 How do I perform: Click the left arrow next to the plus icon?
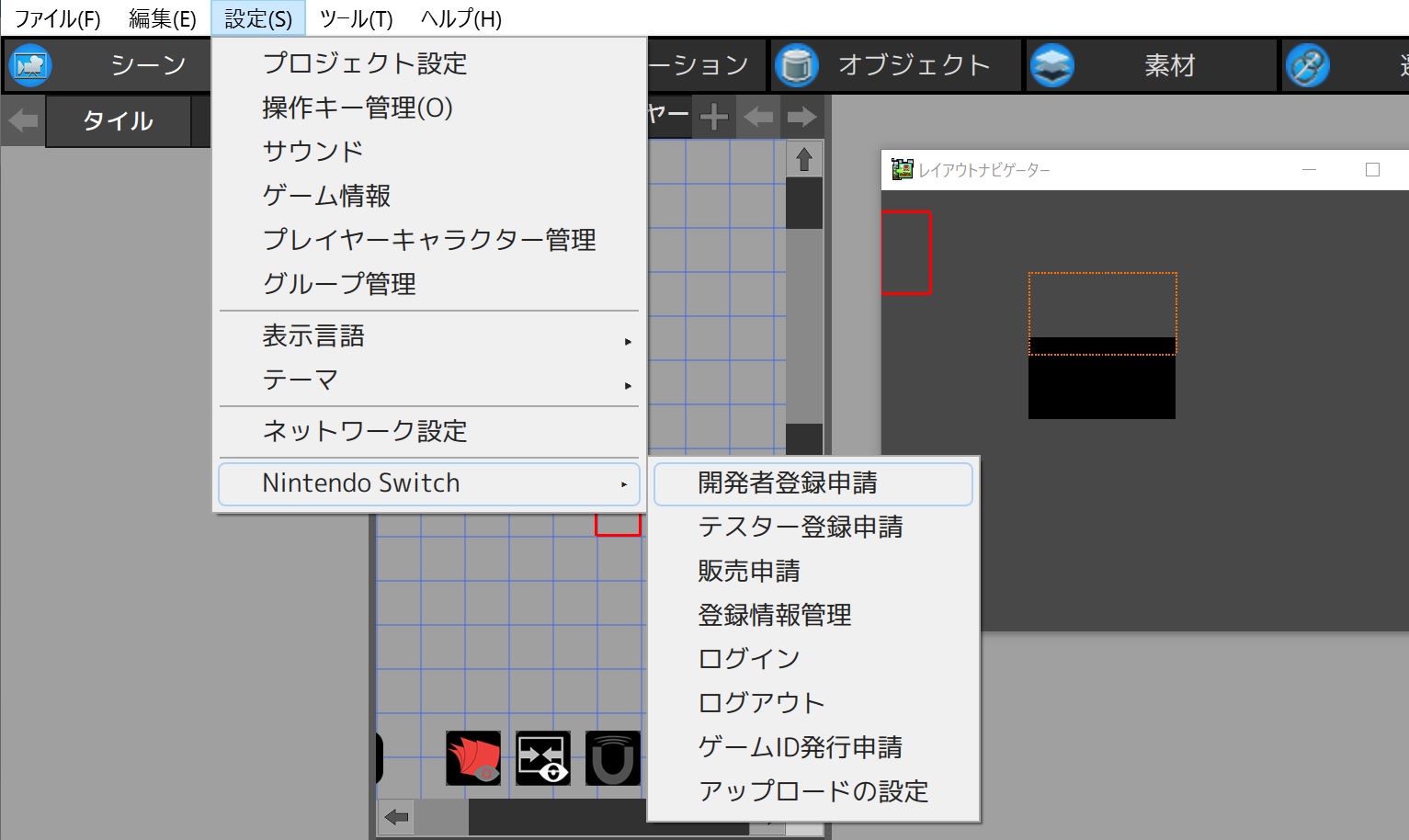758,117
